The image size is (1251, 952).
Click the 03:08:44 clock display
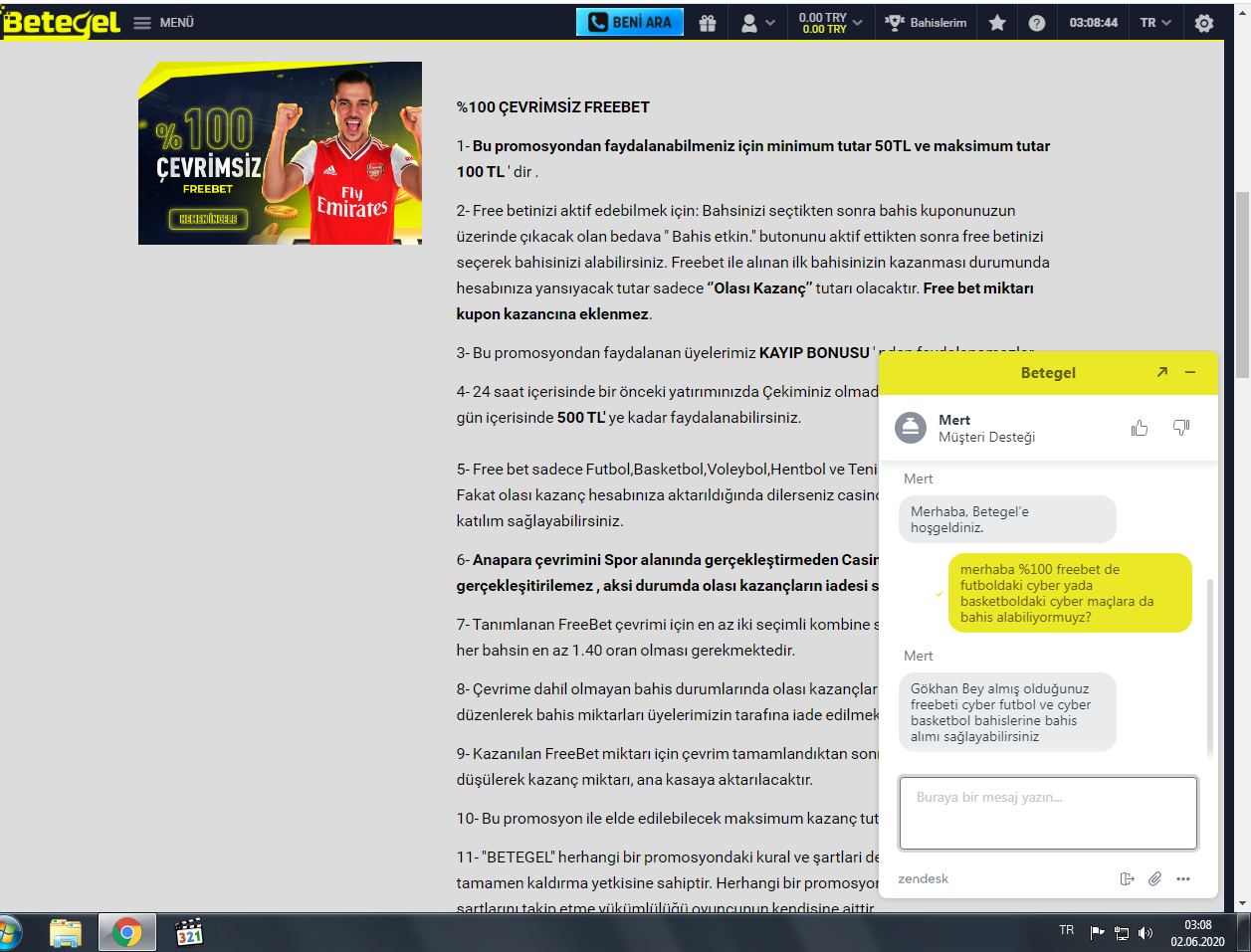coord(1094,23)
